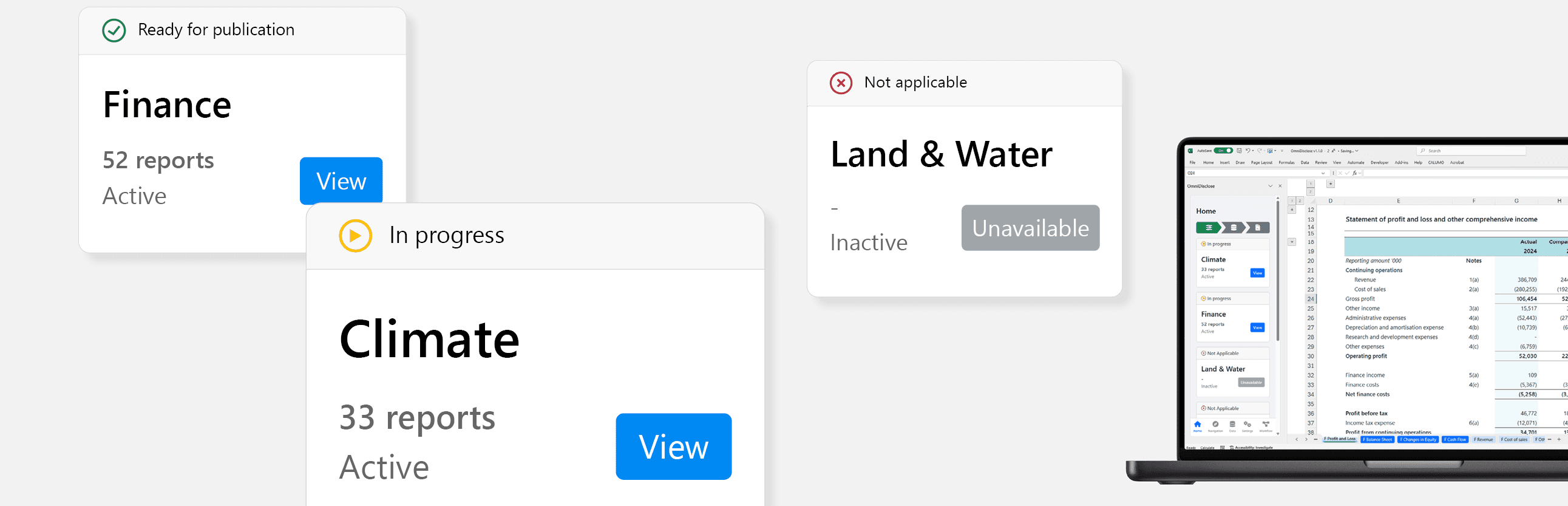Expand the OmniDisclose task pane options chevron

(x=1271, y=186)
